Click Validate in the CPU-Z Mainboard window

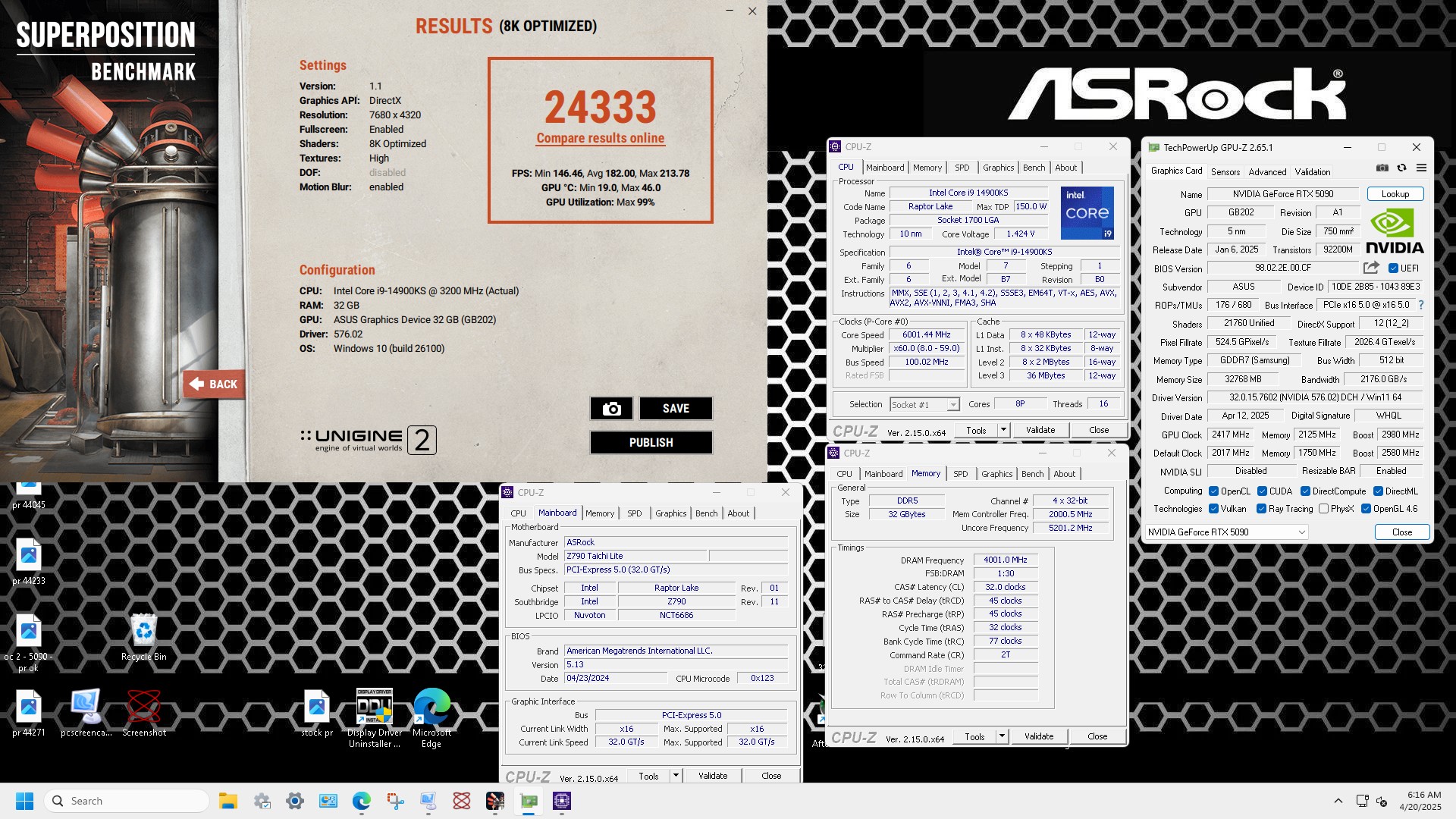pyautogui.click(x=712, y=776)
